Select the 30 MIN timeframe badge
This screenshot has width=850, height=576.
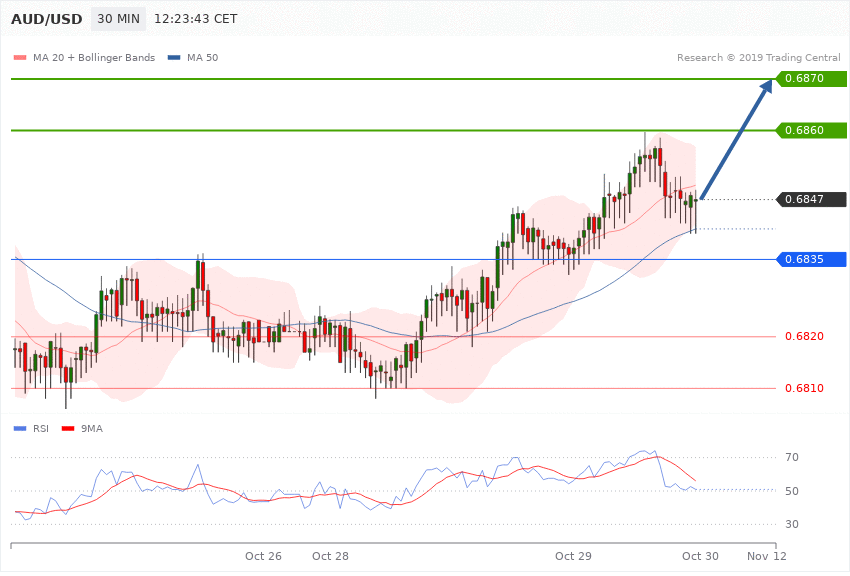pyautogui.click(x=118, y=19)
